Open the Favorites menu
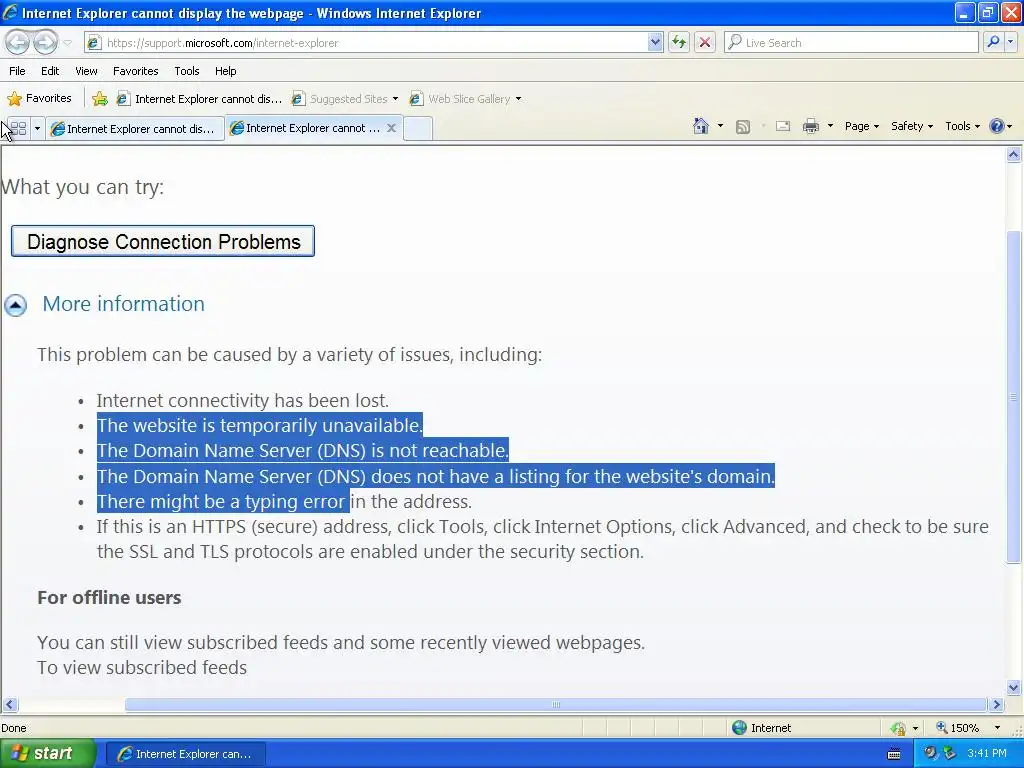 coord(135,71)
